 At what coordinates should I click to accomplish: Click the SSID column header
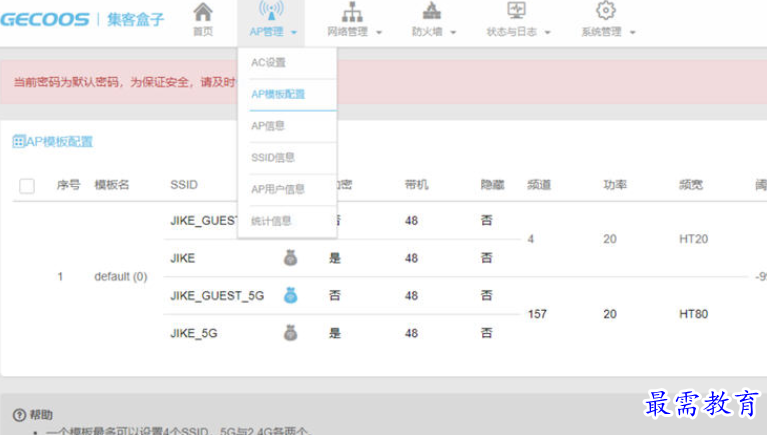point(184,185)
